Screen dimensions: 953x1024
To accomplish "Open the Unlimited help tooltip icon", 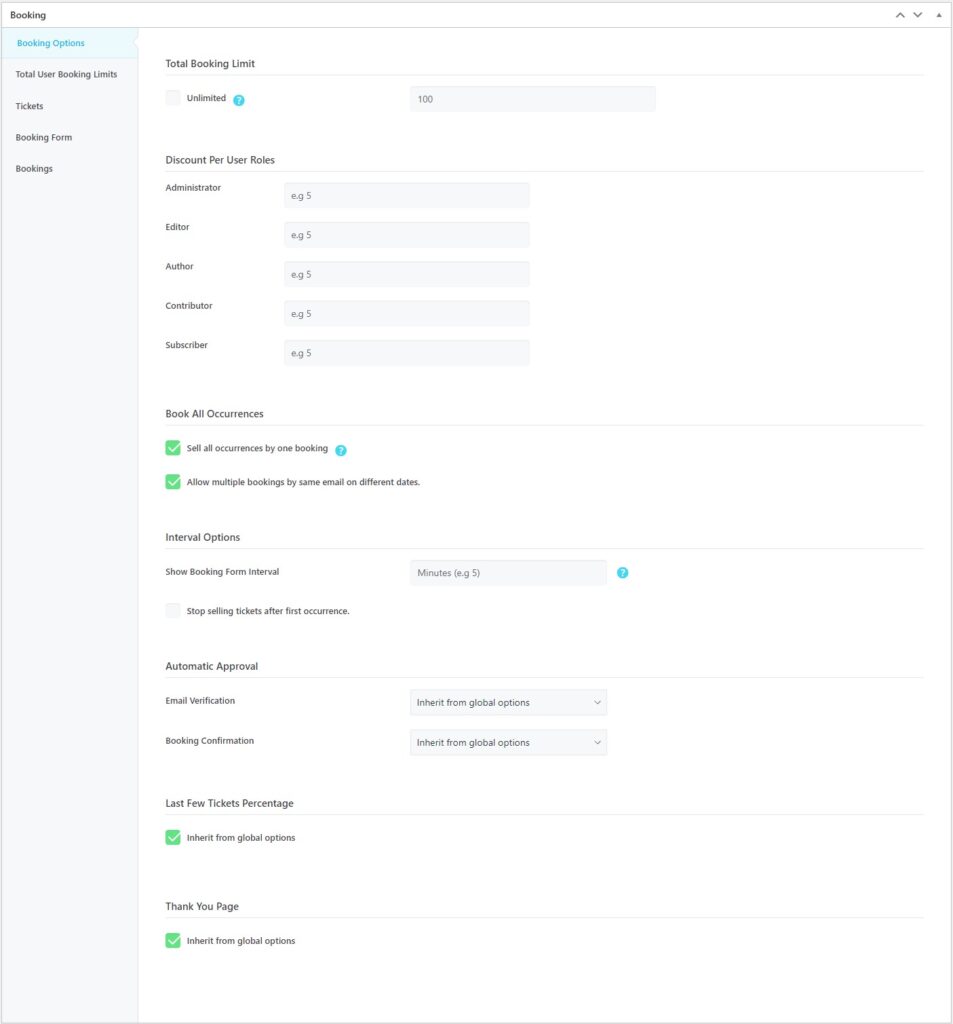I will tap(238, 99).
